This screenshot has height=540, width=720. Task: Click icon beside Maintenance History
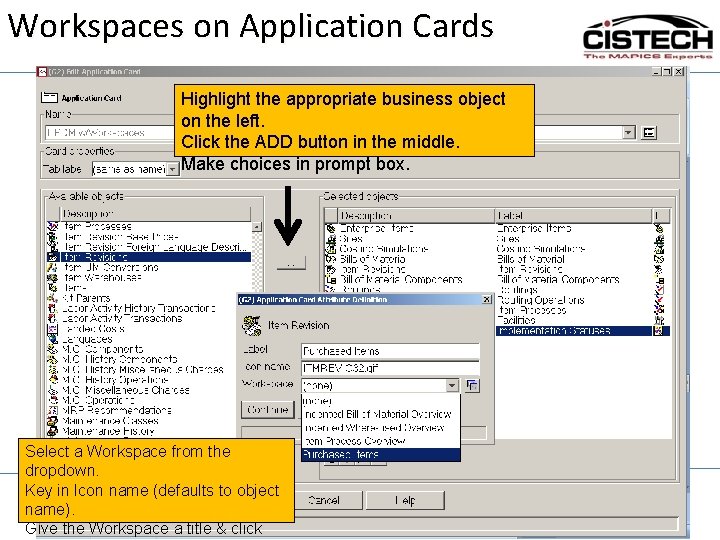53,431
